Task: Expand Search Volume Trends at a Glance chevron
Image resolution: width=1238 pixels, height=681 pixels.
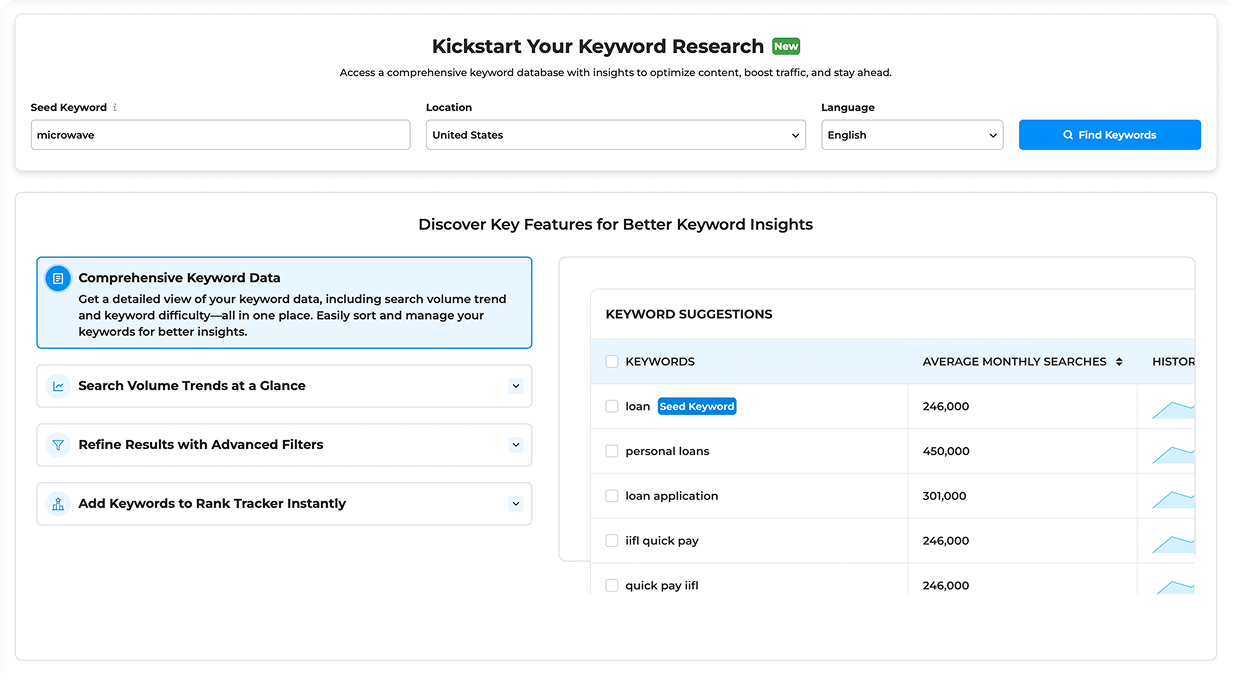Action: 516,386
